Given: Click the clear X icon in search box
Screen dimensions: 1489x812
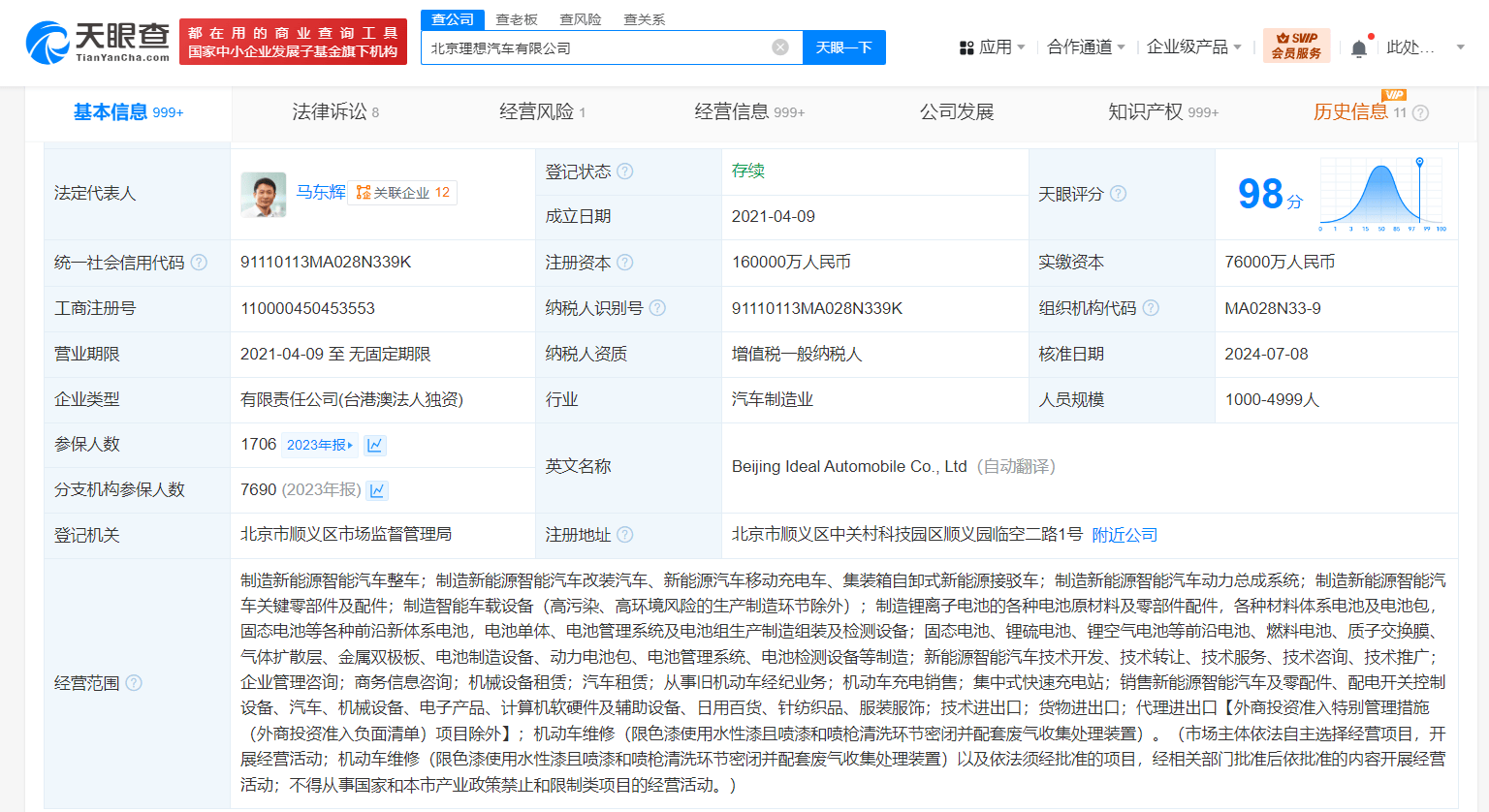Looking at the screenshot, I should (780, 47).
